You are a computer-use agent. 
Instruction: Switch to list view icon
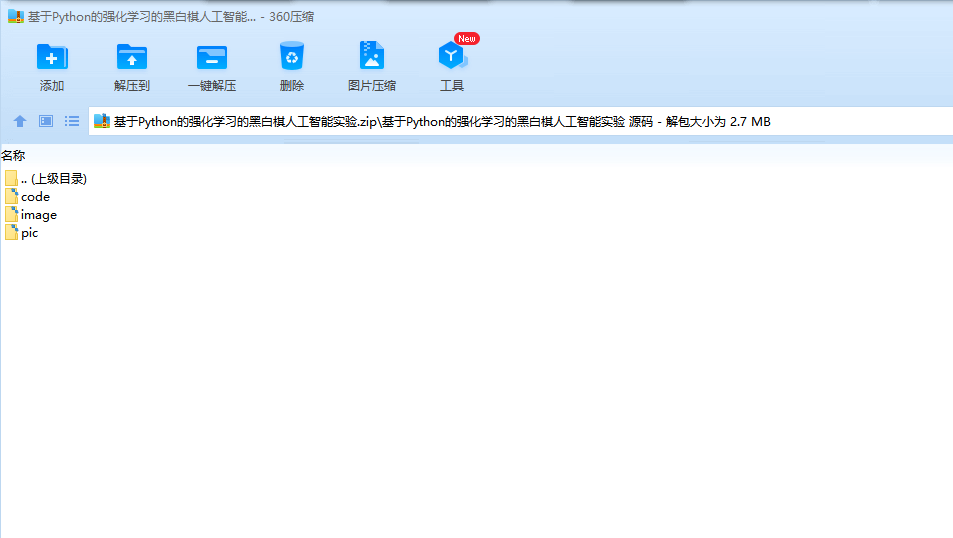(x=72, y=121)
